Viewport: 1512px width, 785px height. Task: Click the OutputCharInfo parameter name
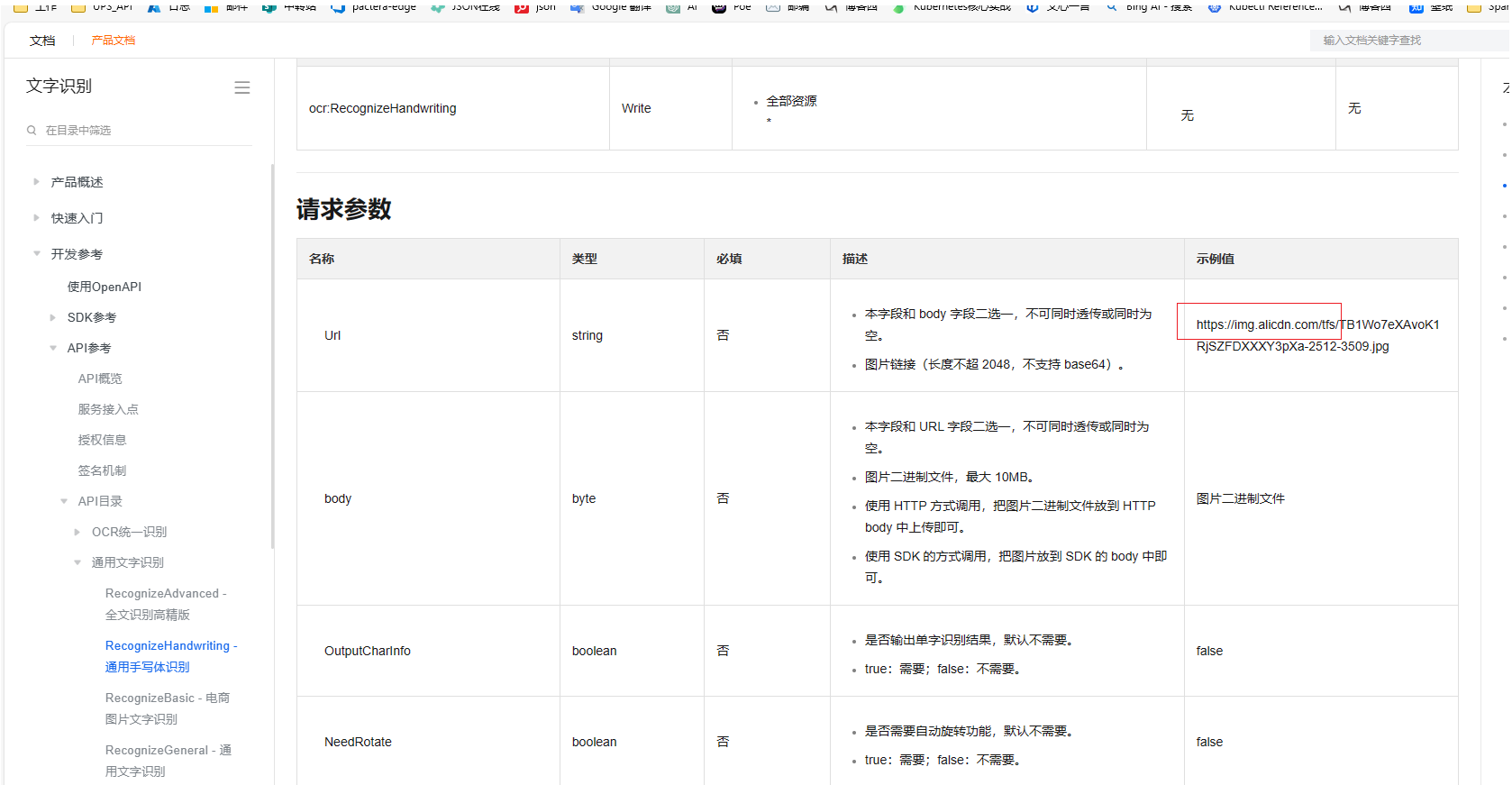point(368,651)
